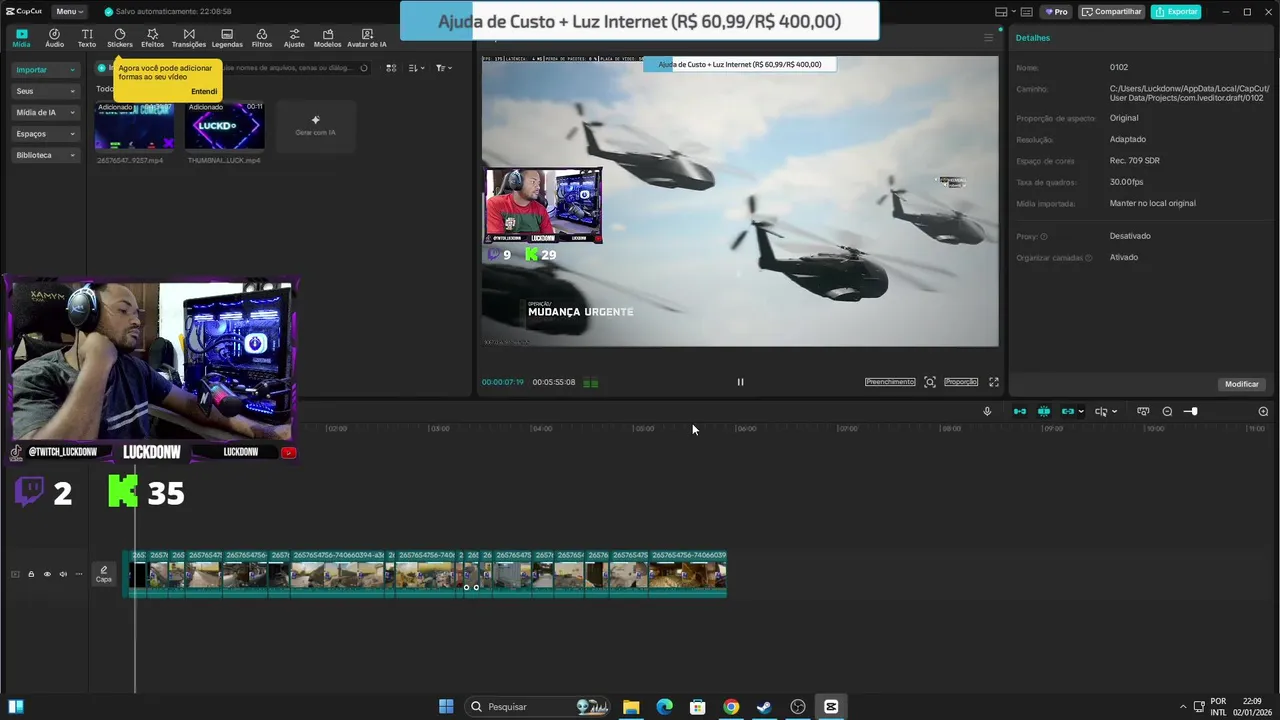The height and width of the screenshot is (720, 1280).
Task: Open the Ajuste adjustment icon
Action: (294, 38)
